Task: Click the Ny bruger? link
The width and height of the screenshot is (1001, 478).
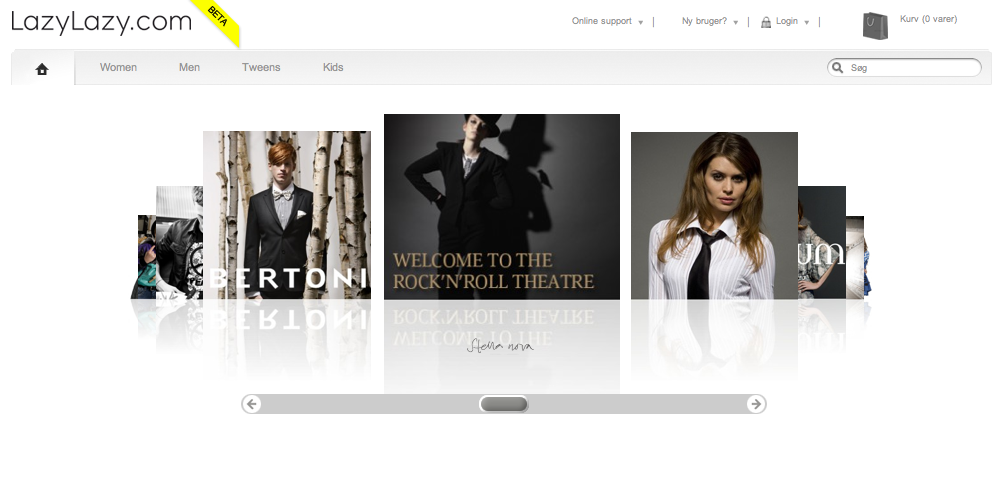Action: (x=704, y=21)
